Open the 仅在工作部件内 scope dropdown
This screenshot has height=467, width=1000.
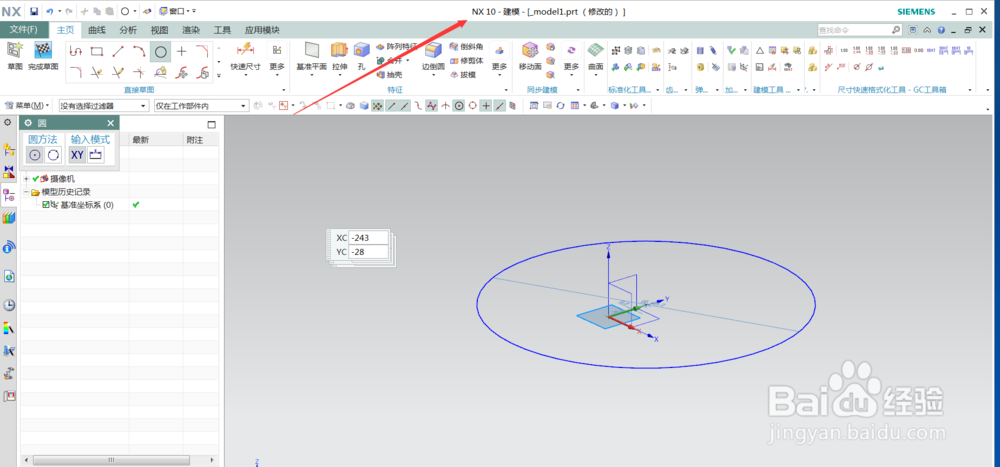pyautogui.click(x=201, y=106)
